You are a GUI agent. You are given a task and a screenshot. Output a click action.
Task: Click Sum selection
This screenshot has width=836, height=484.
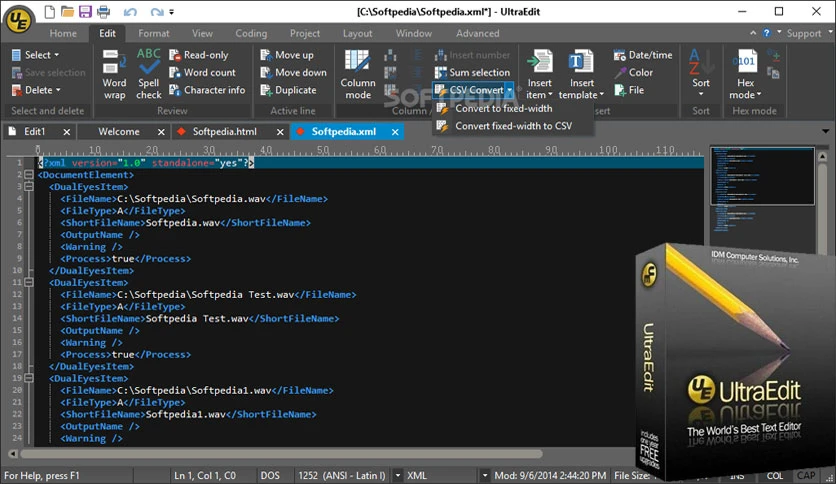472,72
